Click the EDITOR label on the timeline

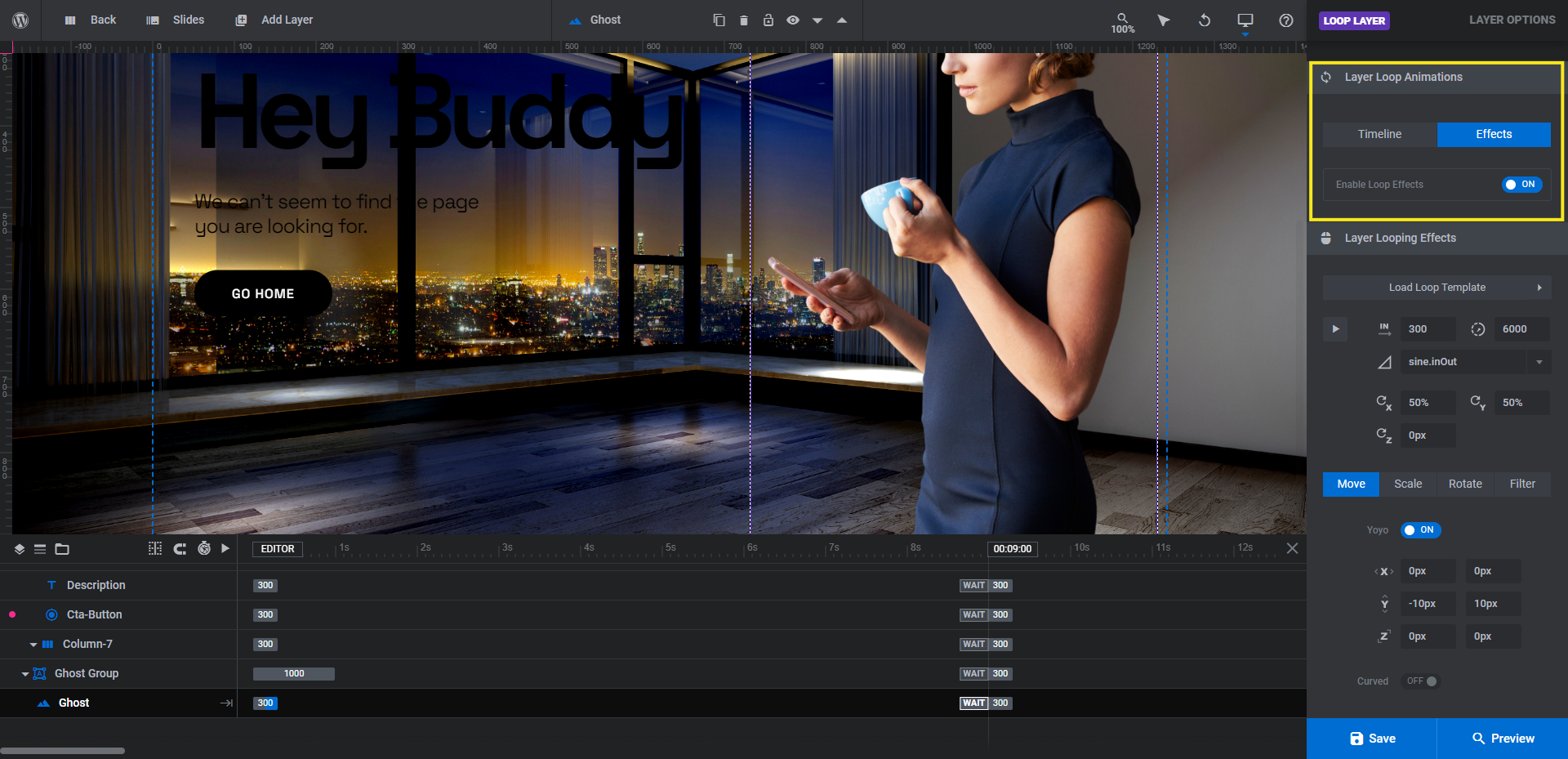pos(278,549)
